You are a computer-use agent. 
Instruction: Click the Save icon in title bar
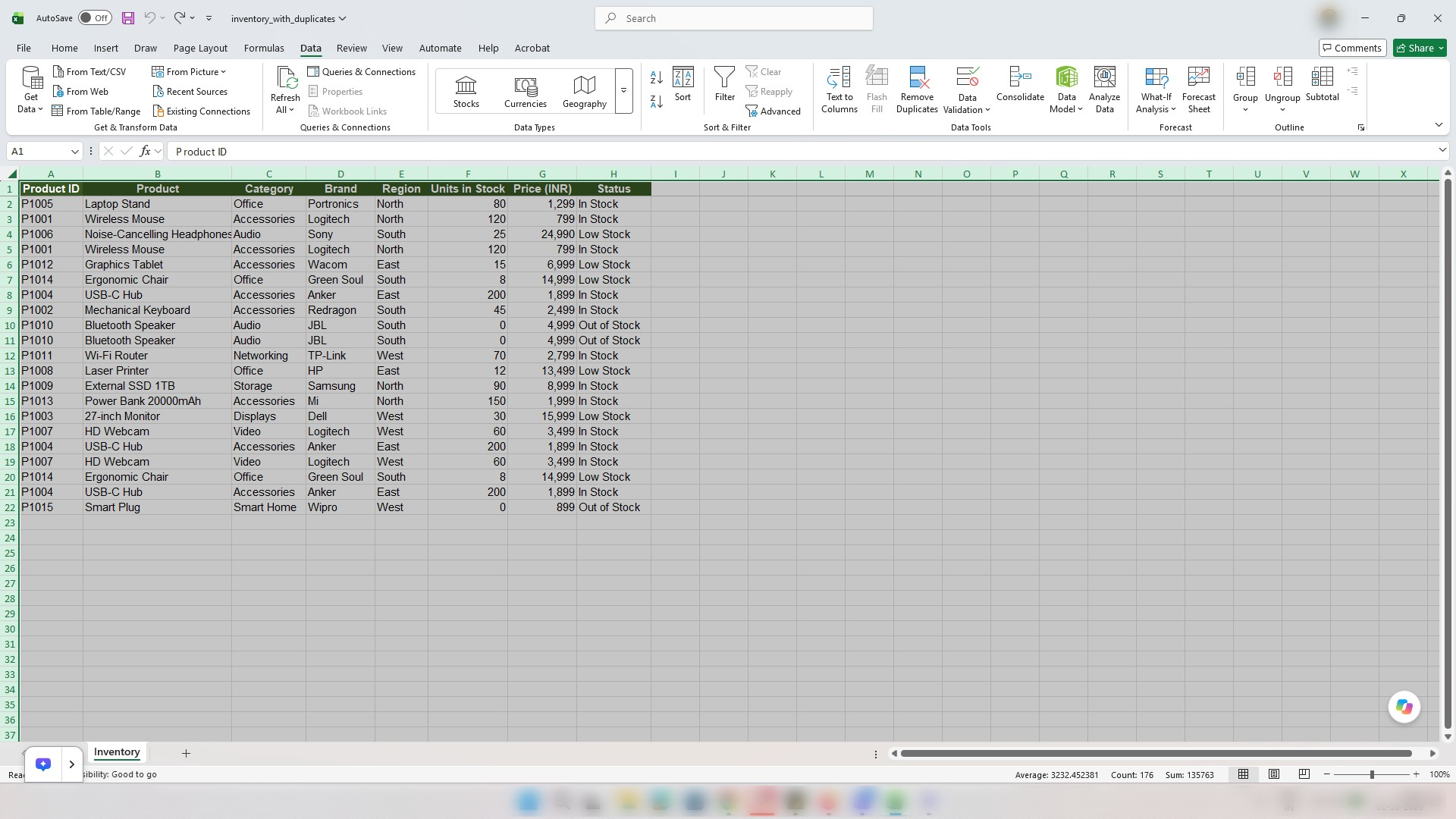127,18
